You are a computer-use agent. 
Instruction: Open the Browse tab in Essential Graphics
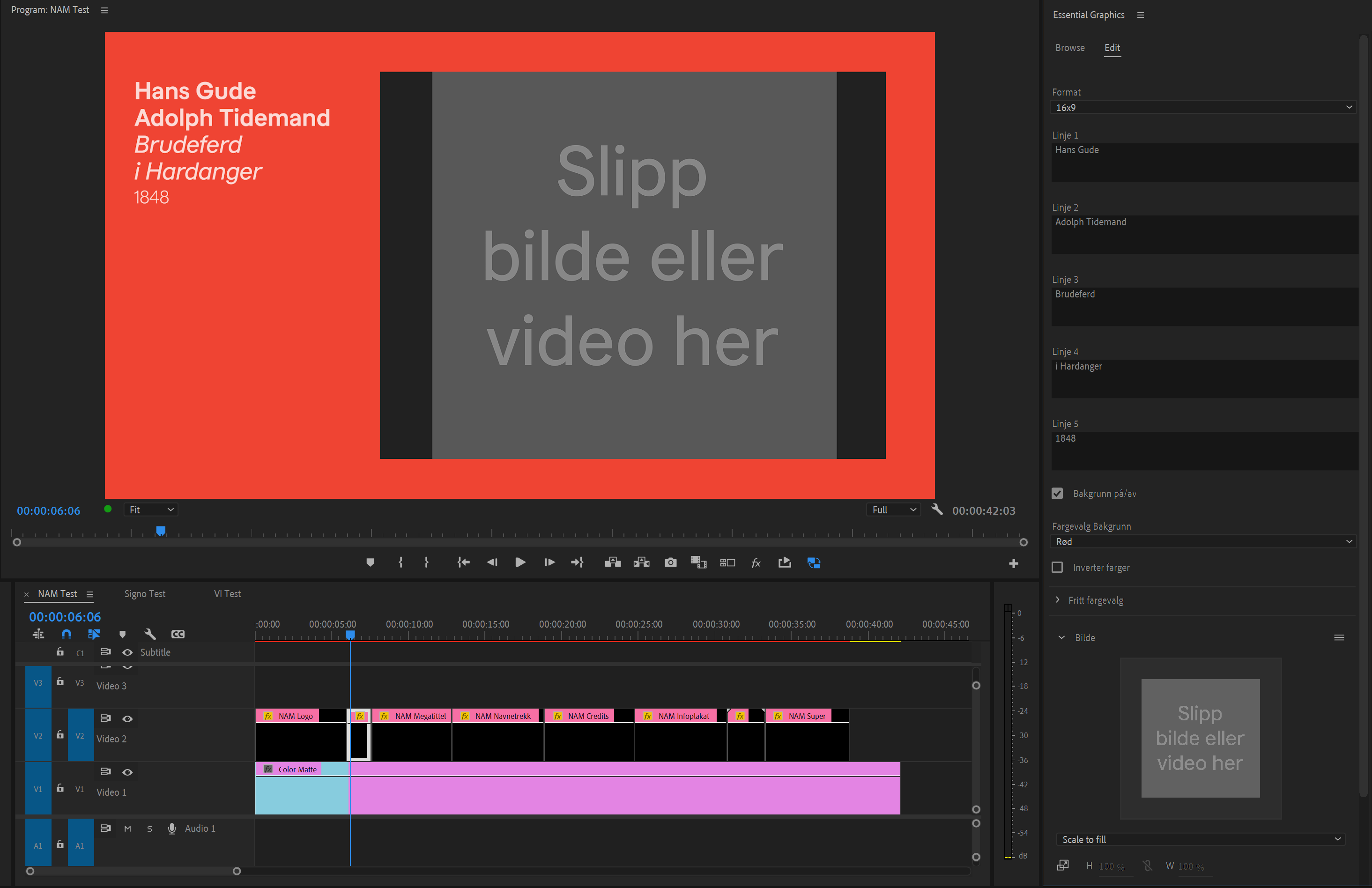click(x=1070, y=48)
